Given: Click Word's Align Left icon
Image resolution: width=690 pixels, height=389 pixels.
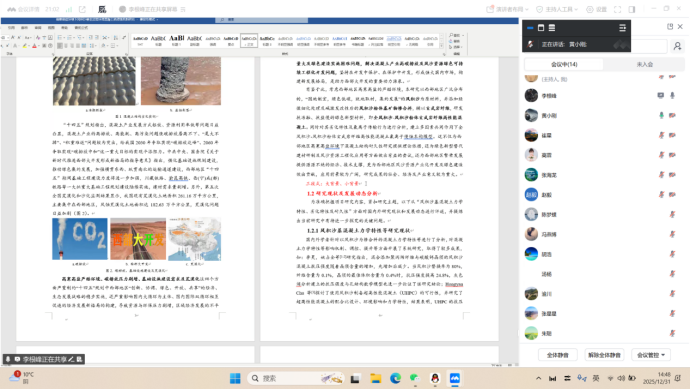Looking at the screenshot, I should 60,45.
